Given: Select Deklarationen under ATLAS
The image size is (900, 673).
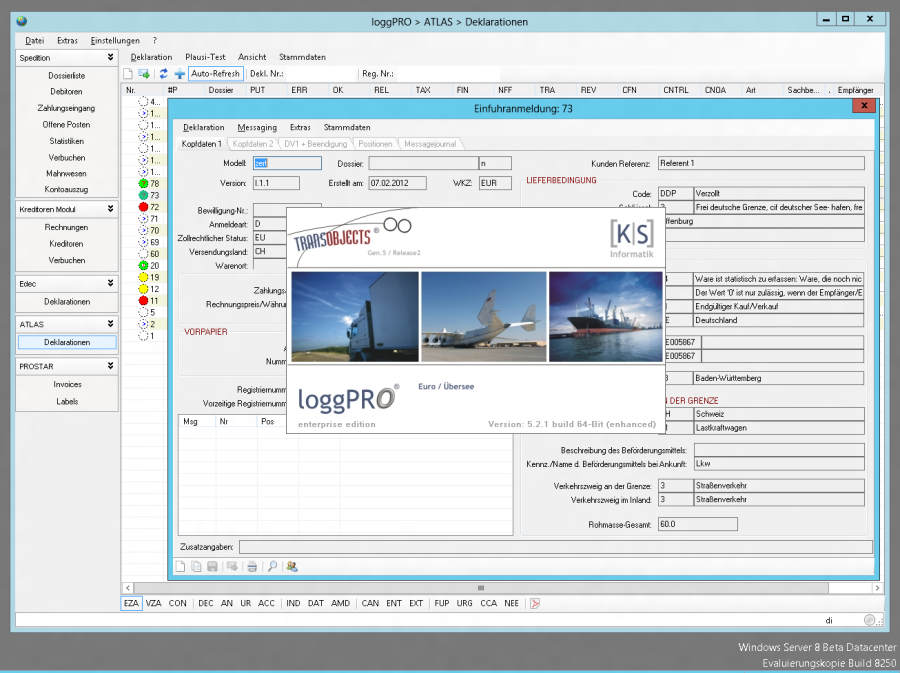Looking at the screenshot, I should (67, 342).
